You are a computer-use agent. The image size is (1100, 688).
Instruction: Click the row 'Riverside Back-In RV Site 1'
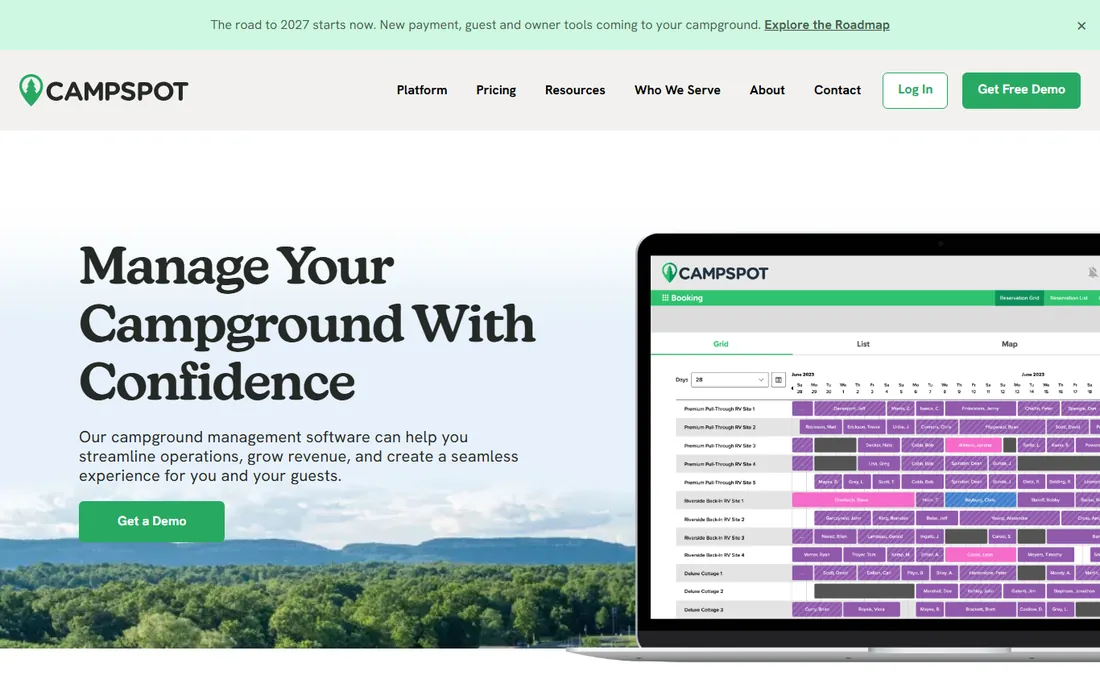pyautogui.click(x=713, y=501)
